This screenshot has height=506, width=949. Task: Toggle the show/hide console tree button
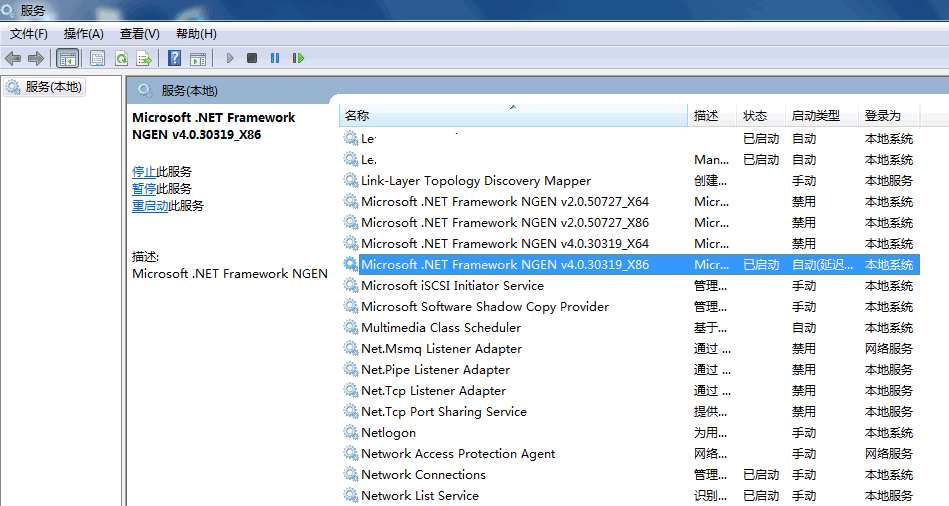pyautogui.click(x=67, y=58)
